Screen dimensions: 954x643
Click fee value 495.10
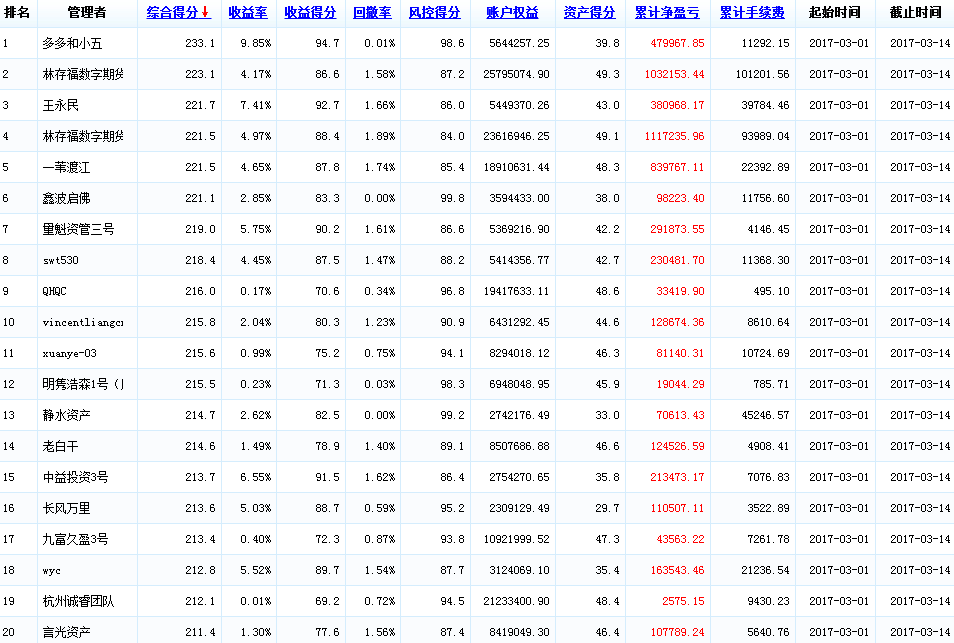[x=771, y=291]
